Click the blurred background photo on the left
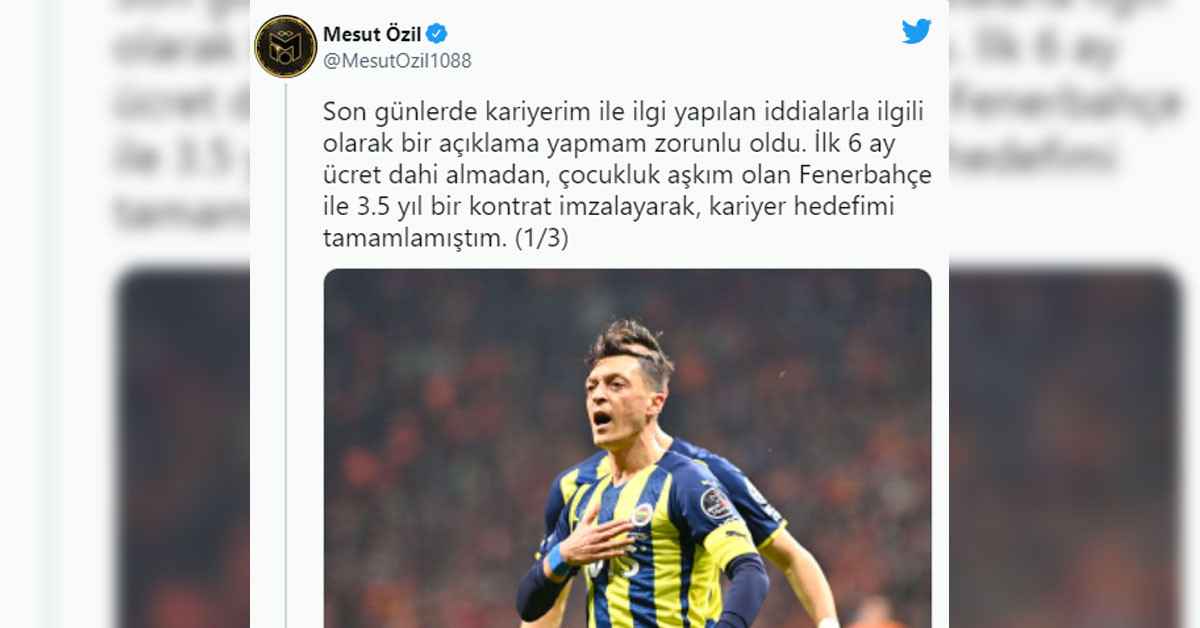This screenshot has height=628, width=1200. click(x=184, y=448)
